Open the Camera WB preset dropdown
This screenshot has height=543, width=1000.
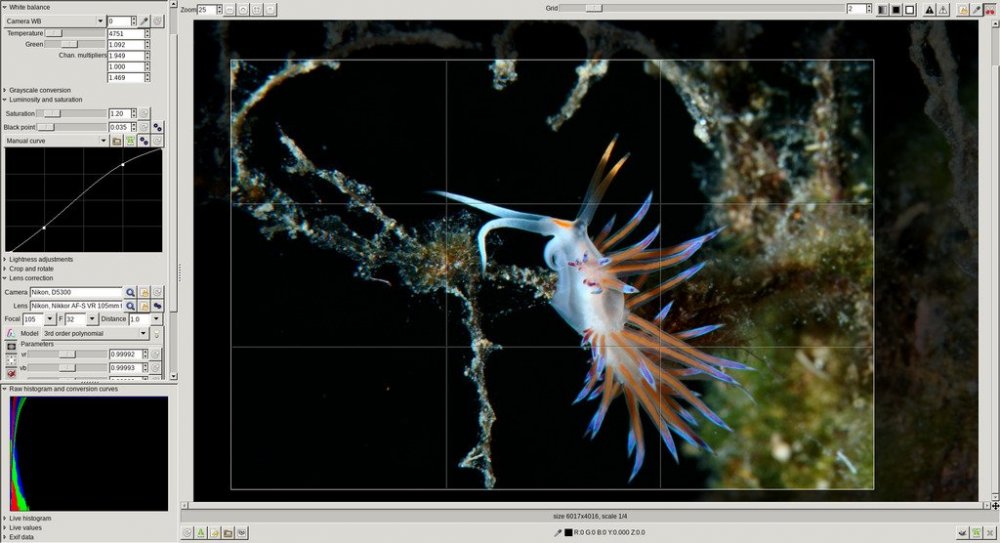tap(54, 21)
